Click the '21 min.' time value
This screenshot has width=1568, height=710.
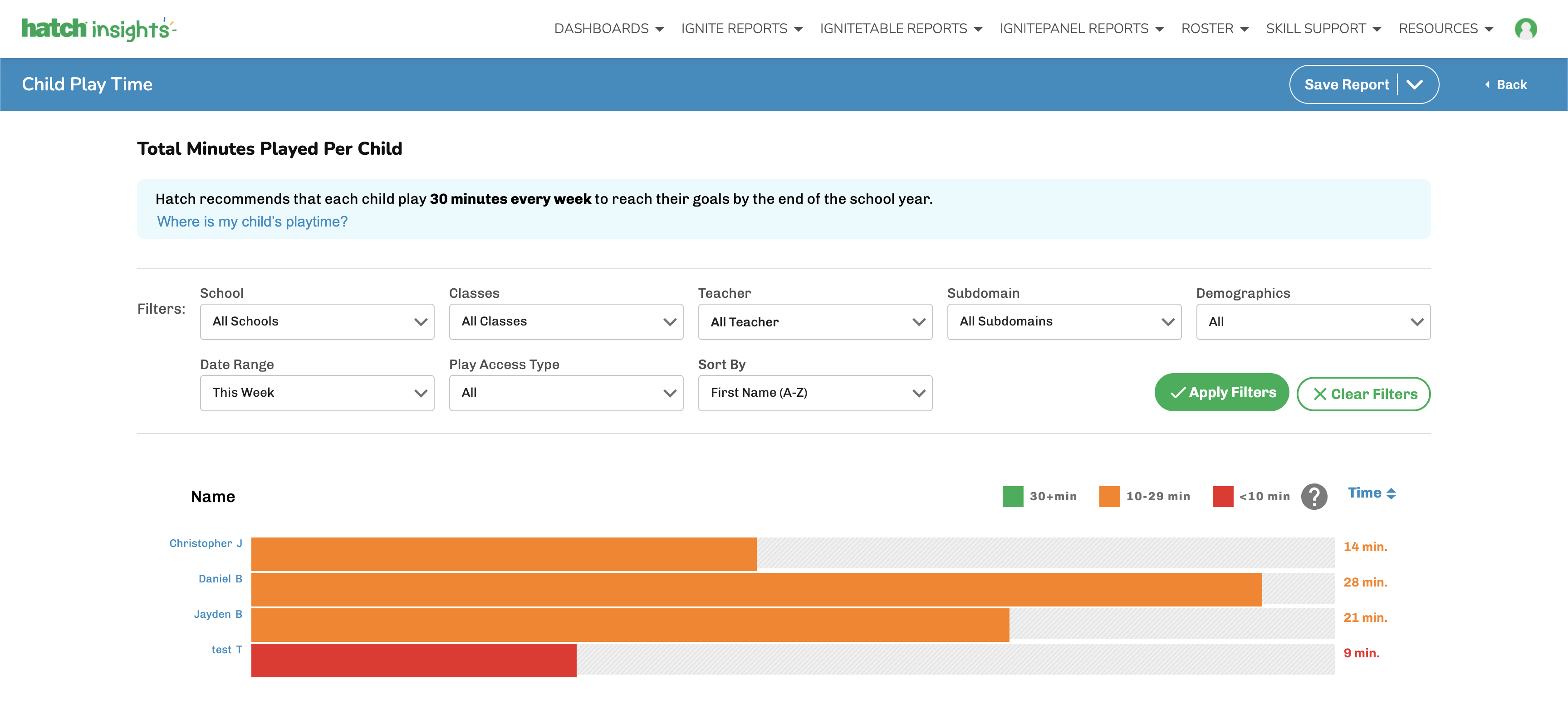pos(1365,617)
